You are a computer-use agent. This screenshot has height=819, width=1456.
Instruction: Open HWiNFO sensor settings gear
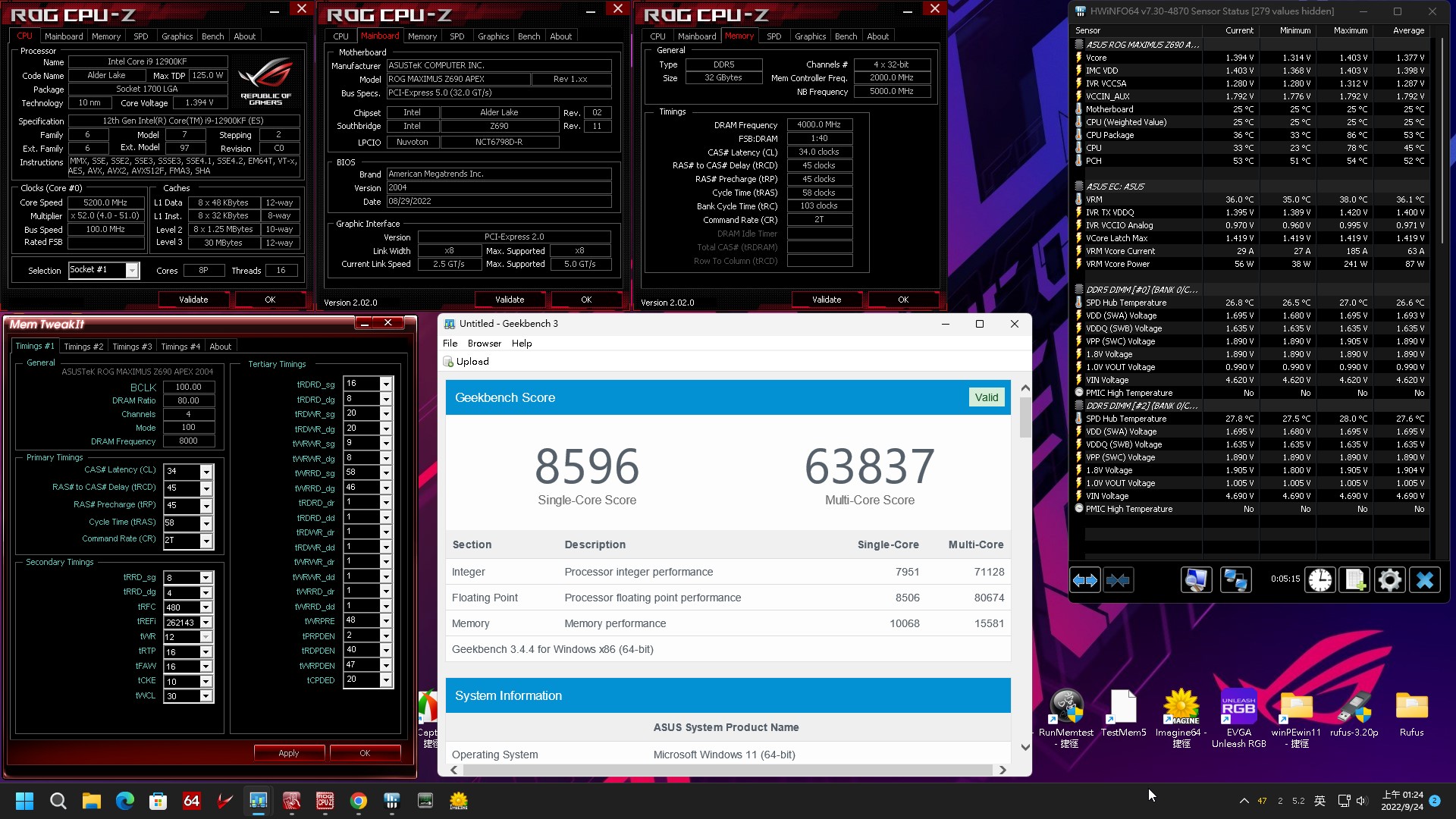[1390, 581]
